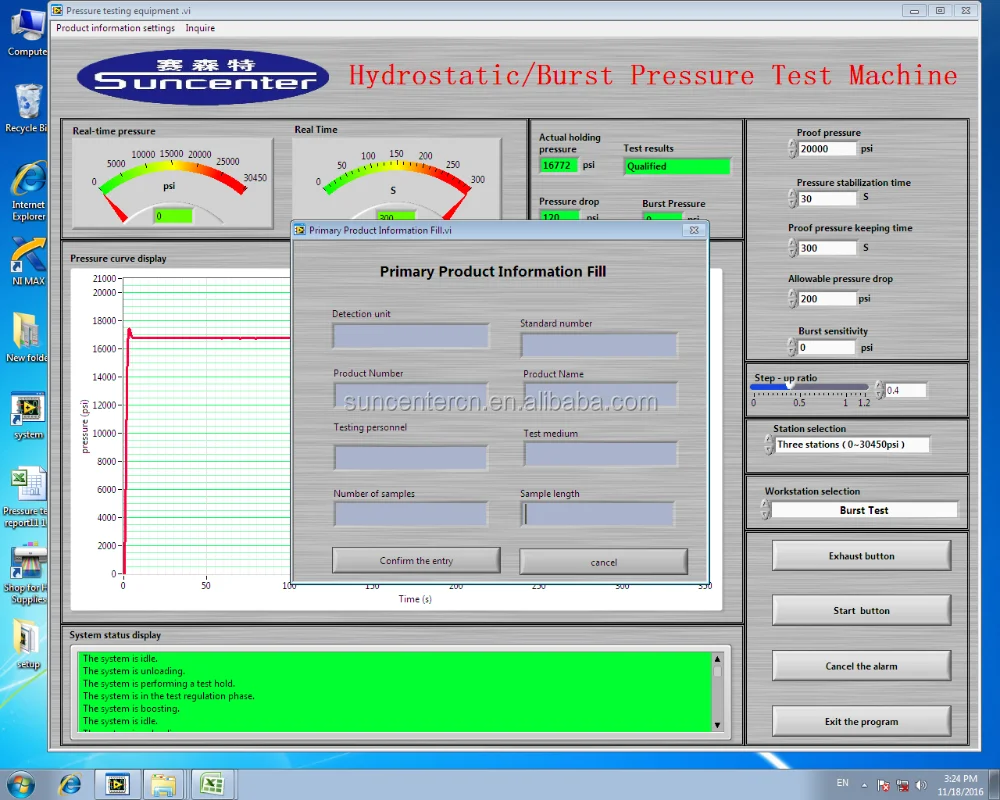The height and width of the screenshot is (800, 1000).
Task: Click the cancel button in the dialog
Action: tap(603, 562)
